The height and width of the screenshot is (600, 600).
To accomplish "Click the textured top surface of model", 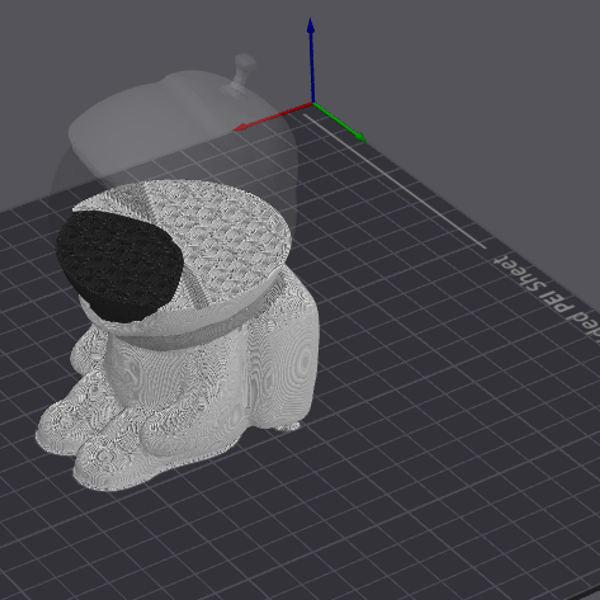I will pos(226,239).
